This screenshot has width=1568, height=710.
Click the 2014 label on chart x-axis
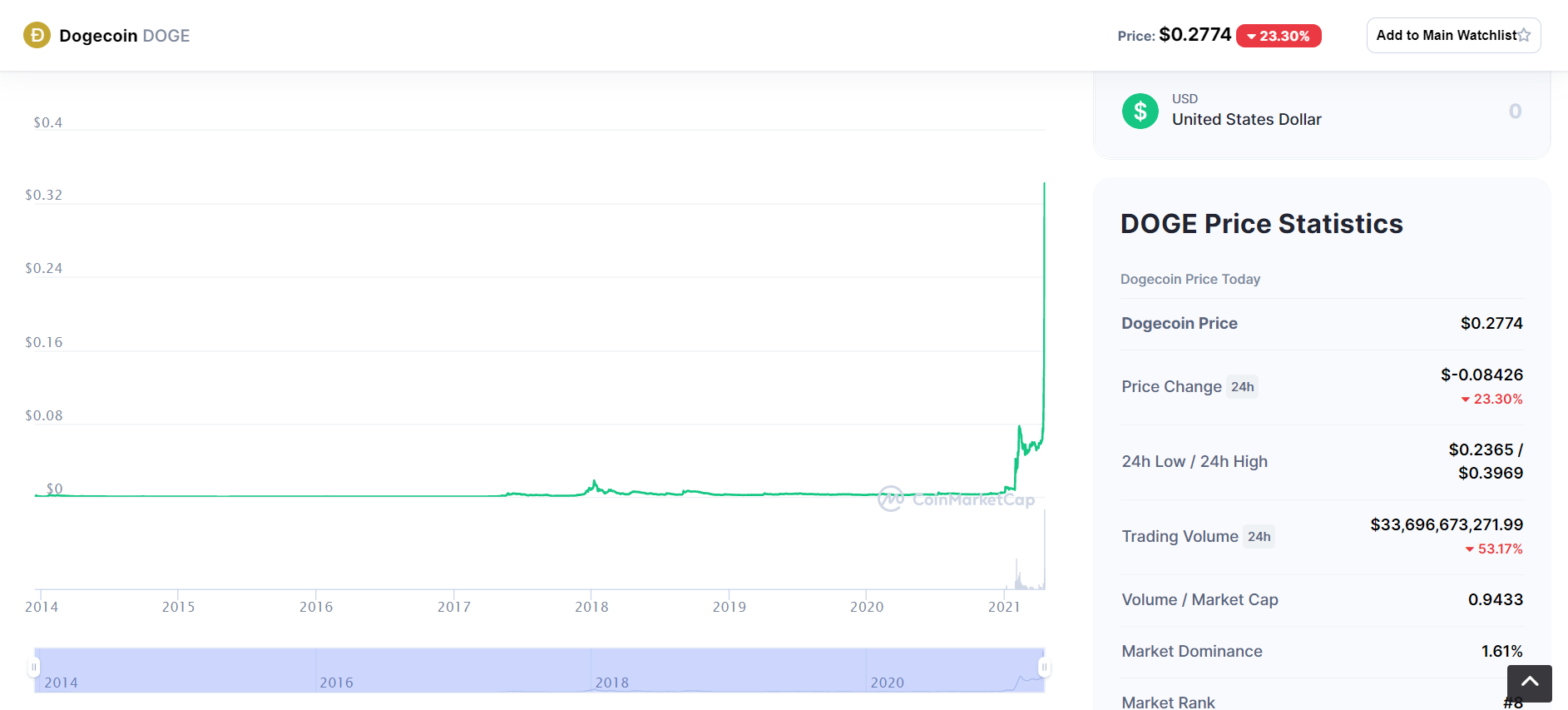[x=42, y=607]
